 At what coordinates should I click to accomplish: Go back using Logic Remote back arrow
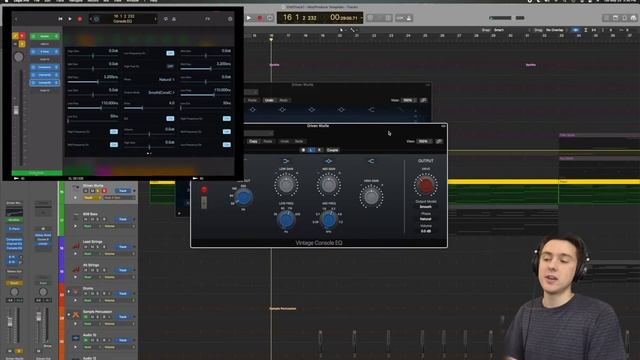coord(16,19)
